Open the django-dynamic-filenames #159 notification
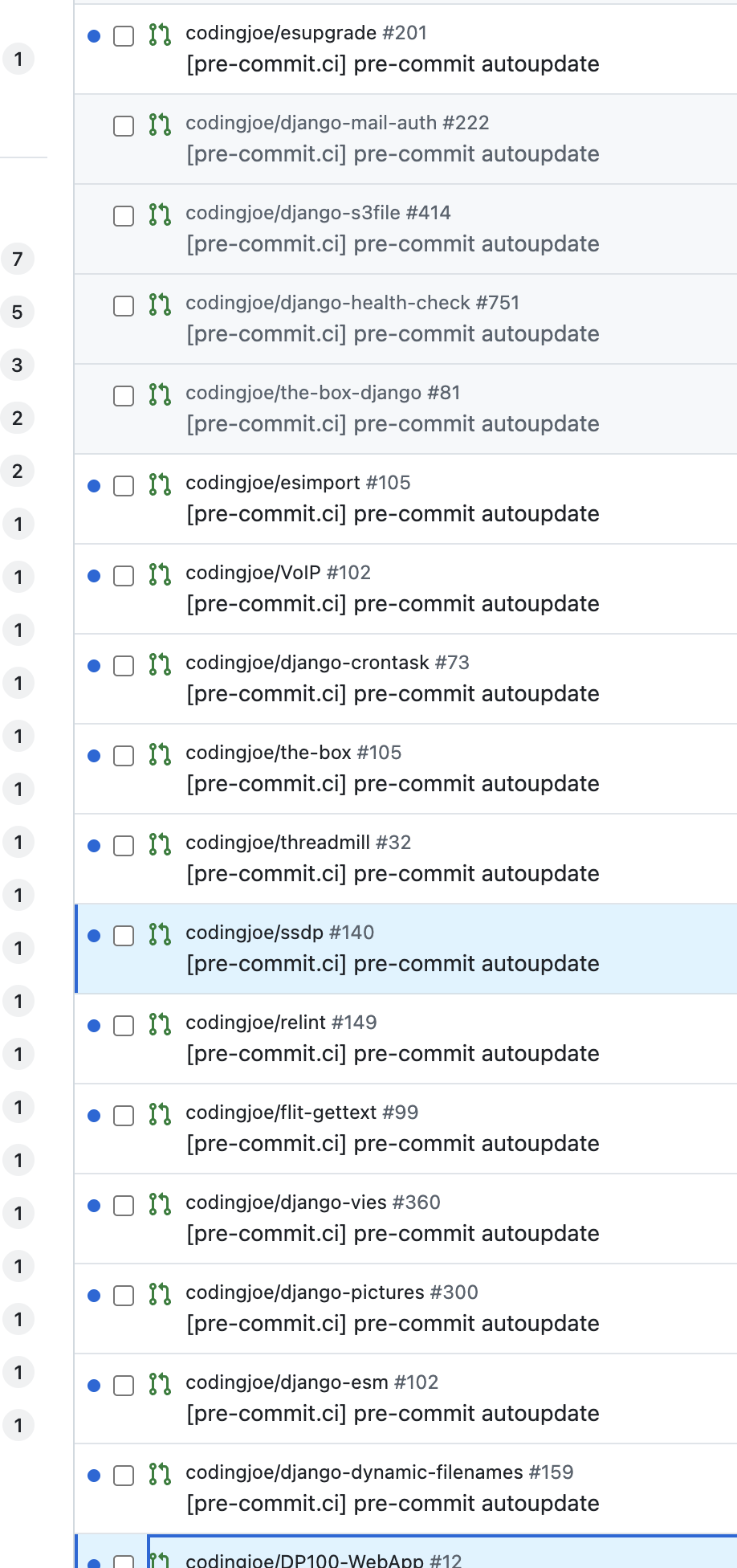Screen dimensions: 737x1568 point(405,1488)
